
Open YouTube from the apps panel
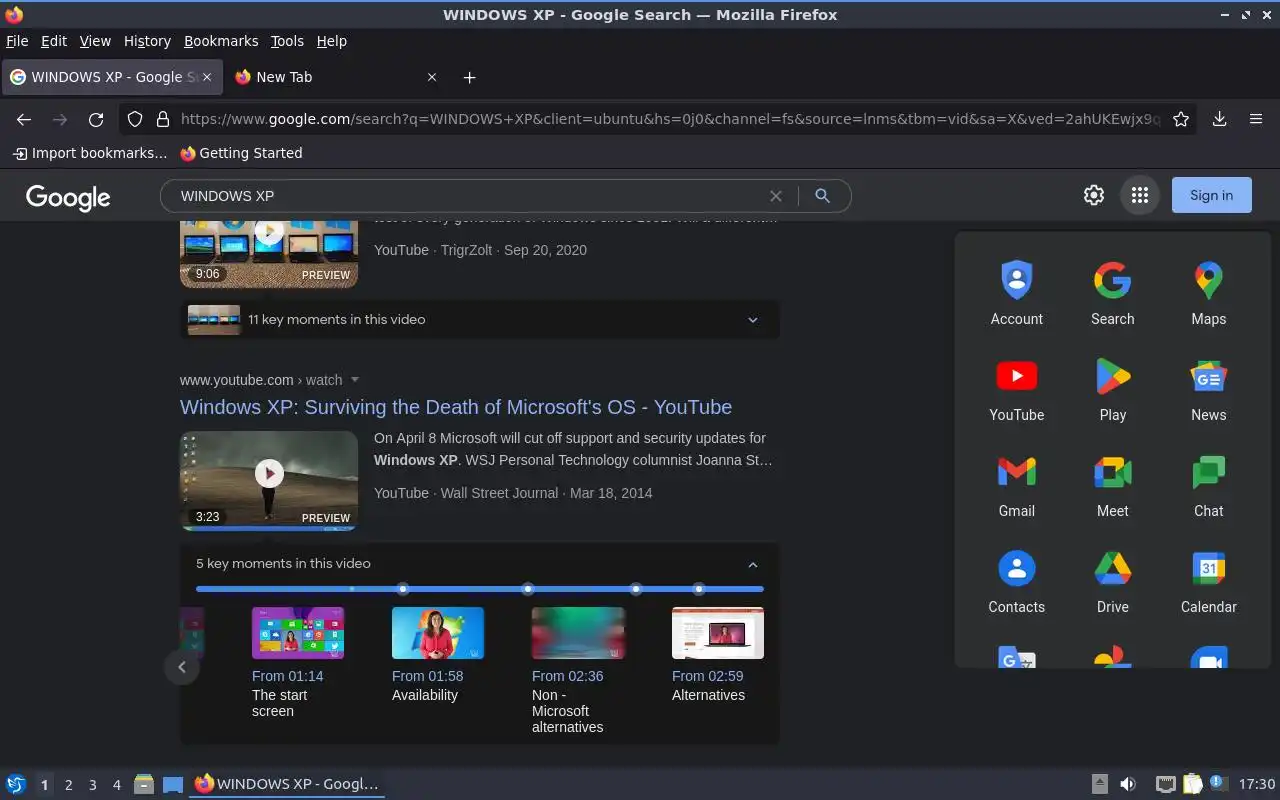[x=1016, y=389]
